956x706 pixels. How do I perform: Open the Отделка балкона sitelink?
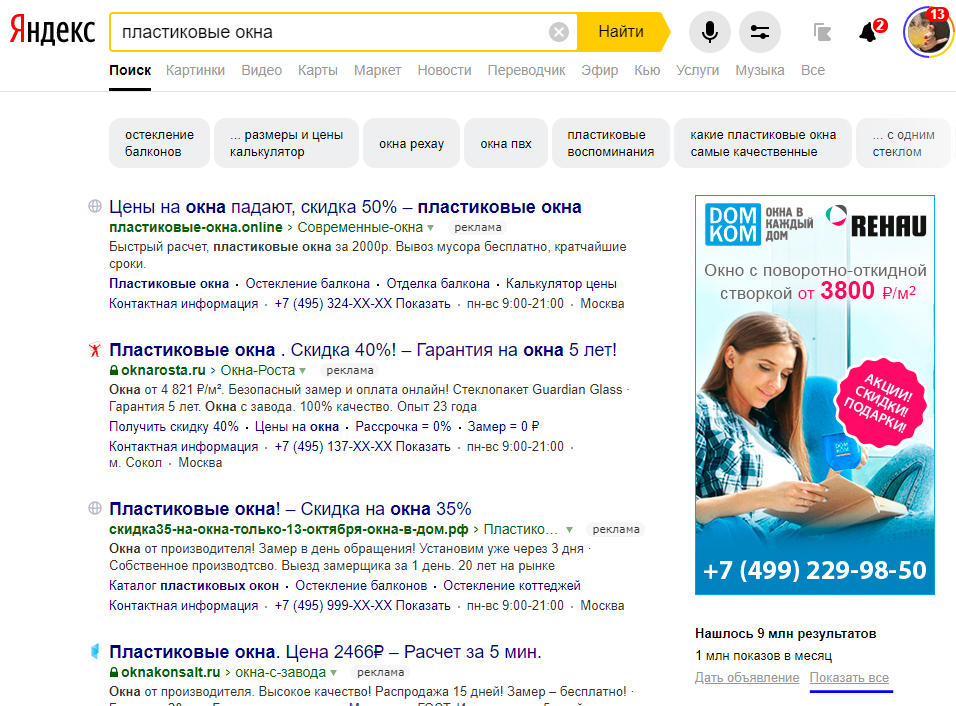click(x=438, y=283)
